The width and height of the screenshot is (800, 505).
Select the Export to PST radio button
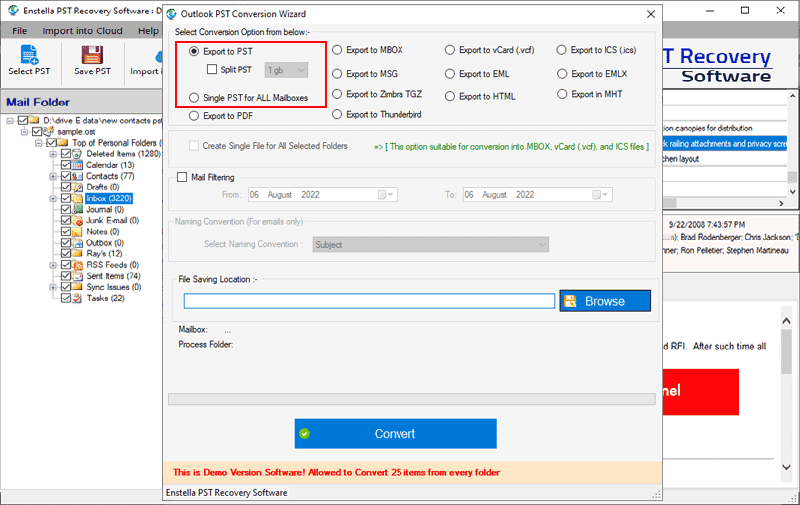[194, 52]
